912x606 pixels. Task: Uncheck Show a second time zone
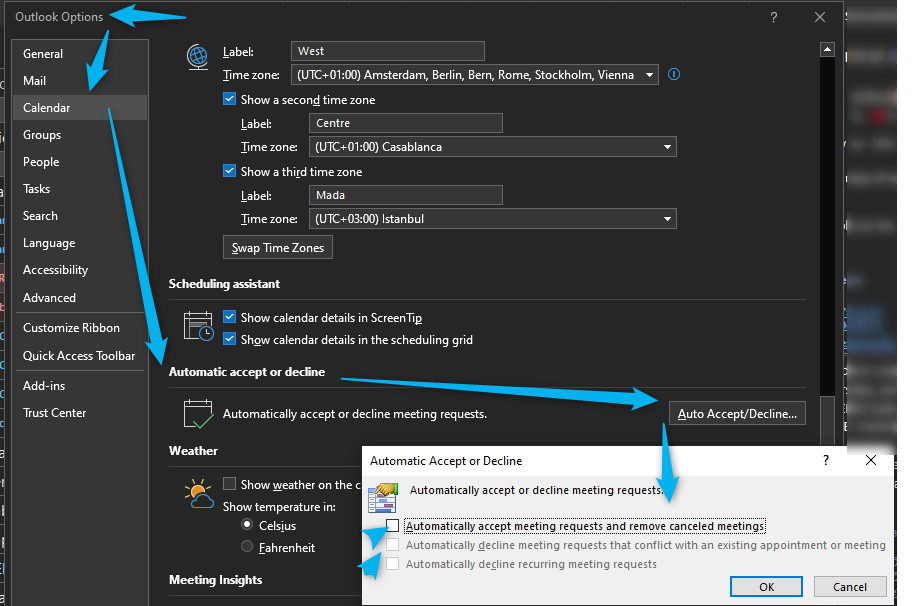(229, 99)
